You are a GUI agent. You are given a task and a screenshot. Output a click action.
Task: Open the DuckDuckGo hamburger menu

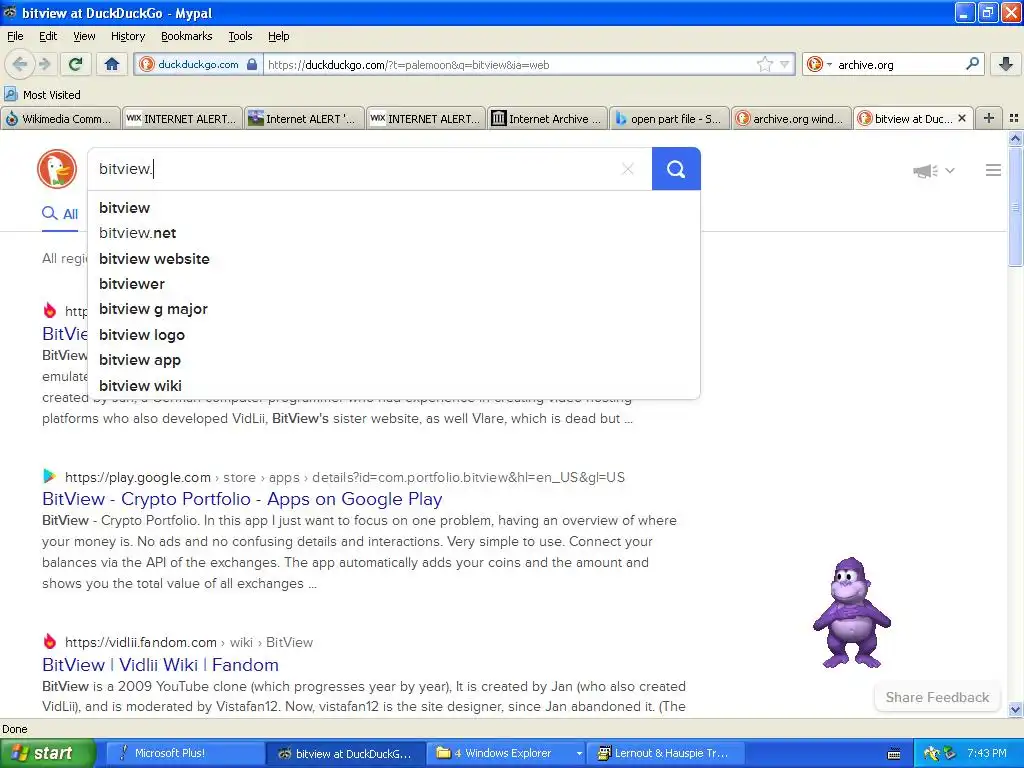pyautogui.click(x=993, y=170)
